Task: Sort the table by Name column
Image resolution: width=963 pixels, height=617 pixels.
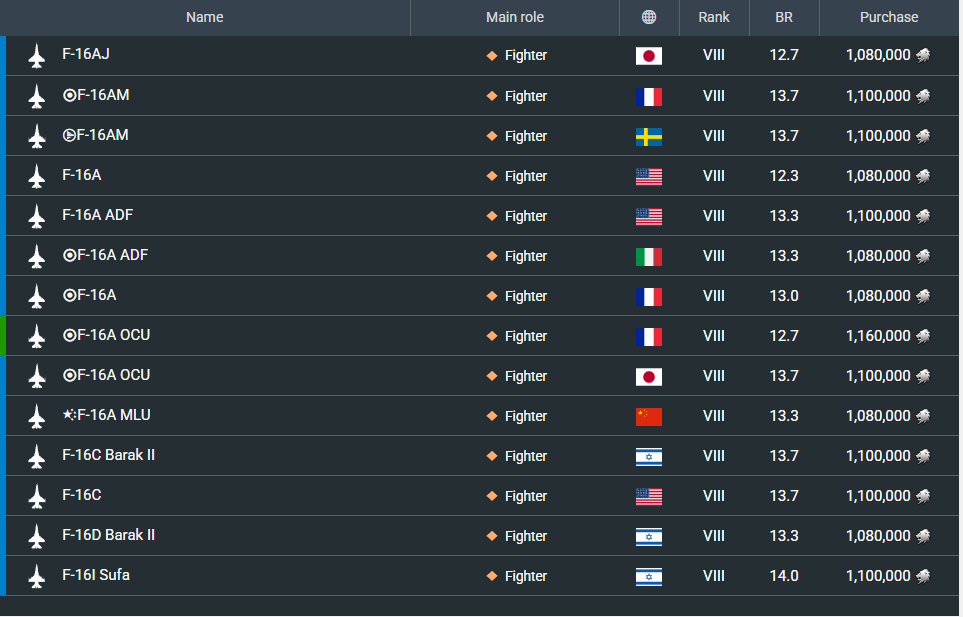Action: click(205, 17)
